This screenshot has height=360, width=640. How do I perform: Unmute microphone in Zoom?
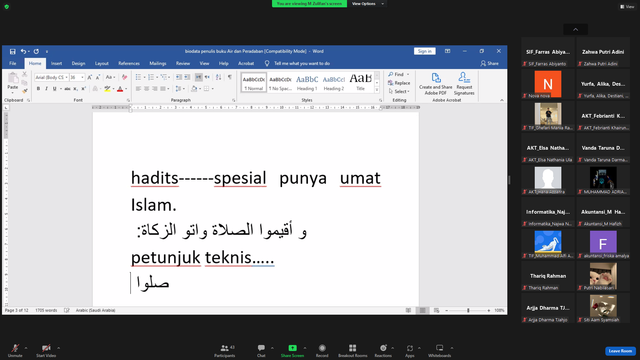pyautogui.click(x=15, y=350)
